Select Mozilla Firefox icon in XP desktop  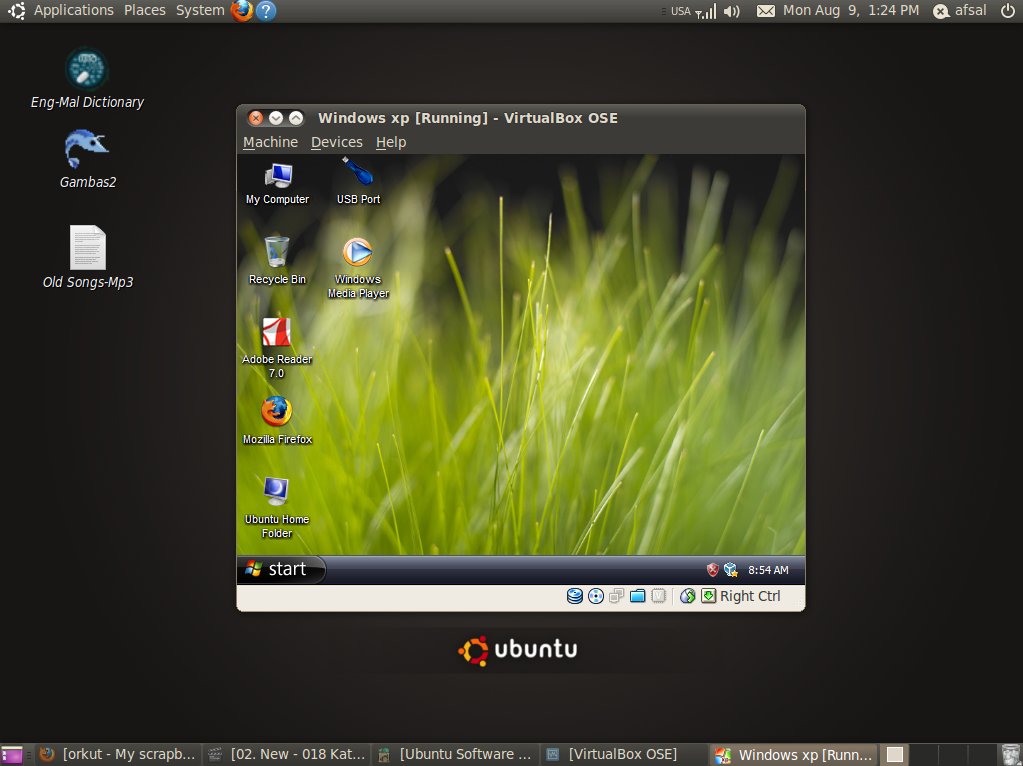tap(277, 421)
